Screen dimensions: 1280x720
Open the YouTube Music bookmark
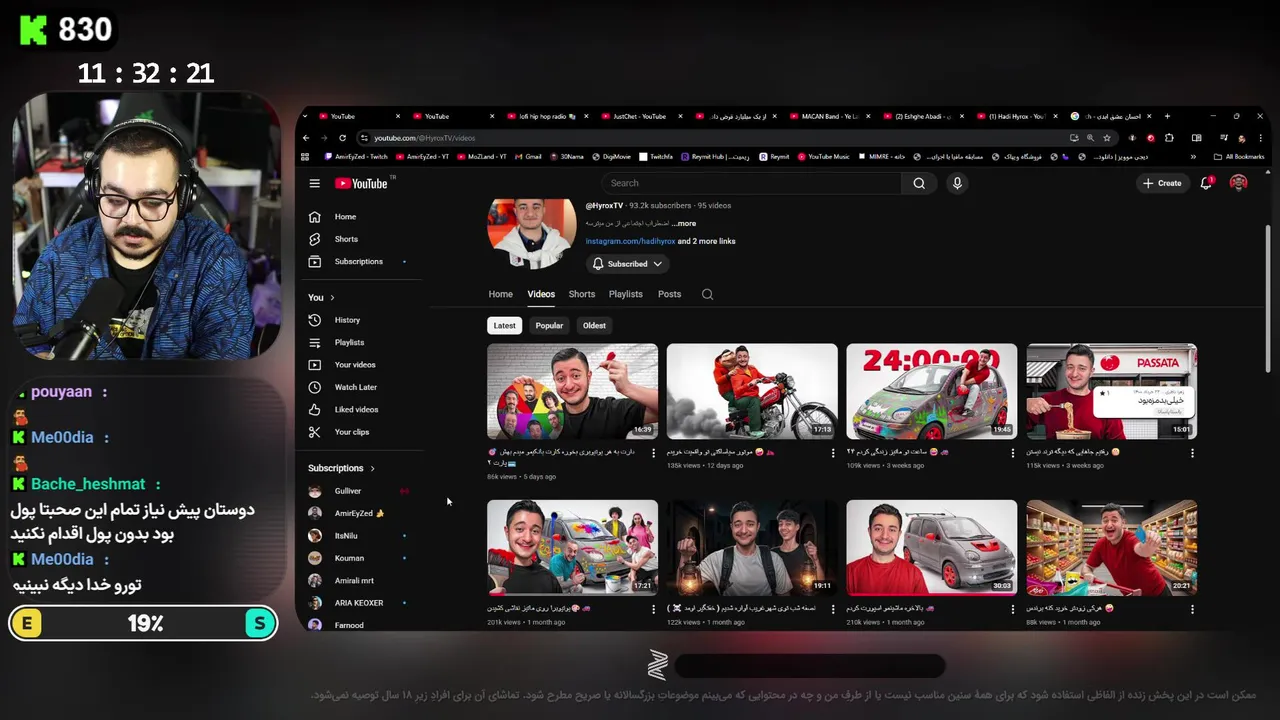(x=823, y=157)
